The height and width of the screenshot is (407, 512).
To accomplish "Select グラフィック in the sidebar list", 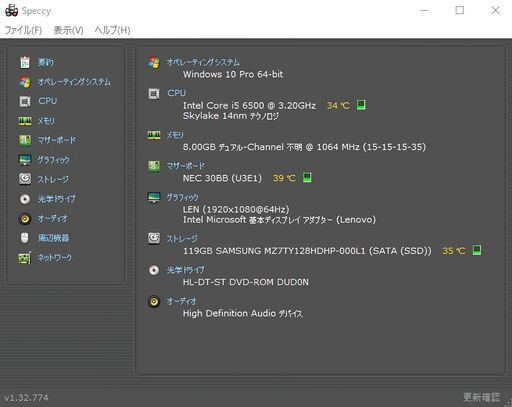I will 54,160.
